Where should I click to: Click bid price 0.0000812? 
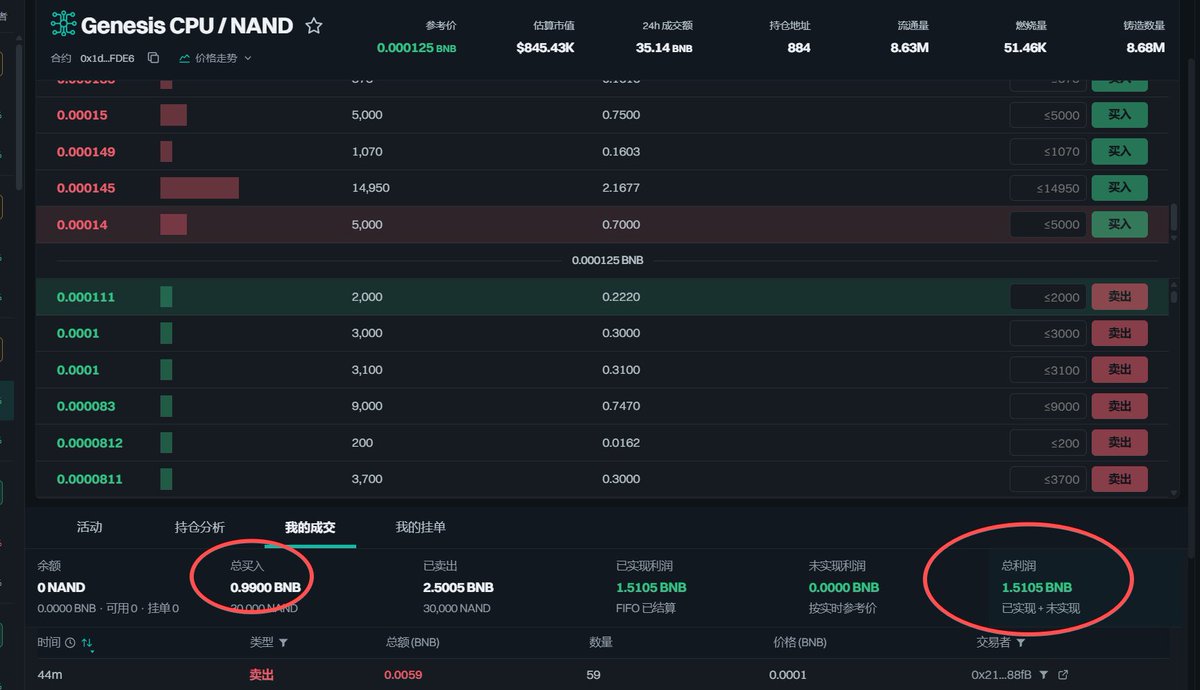[90, 443]
